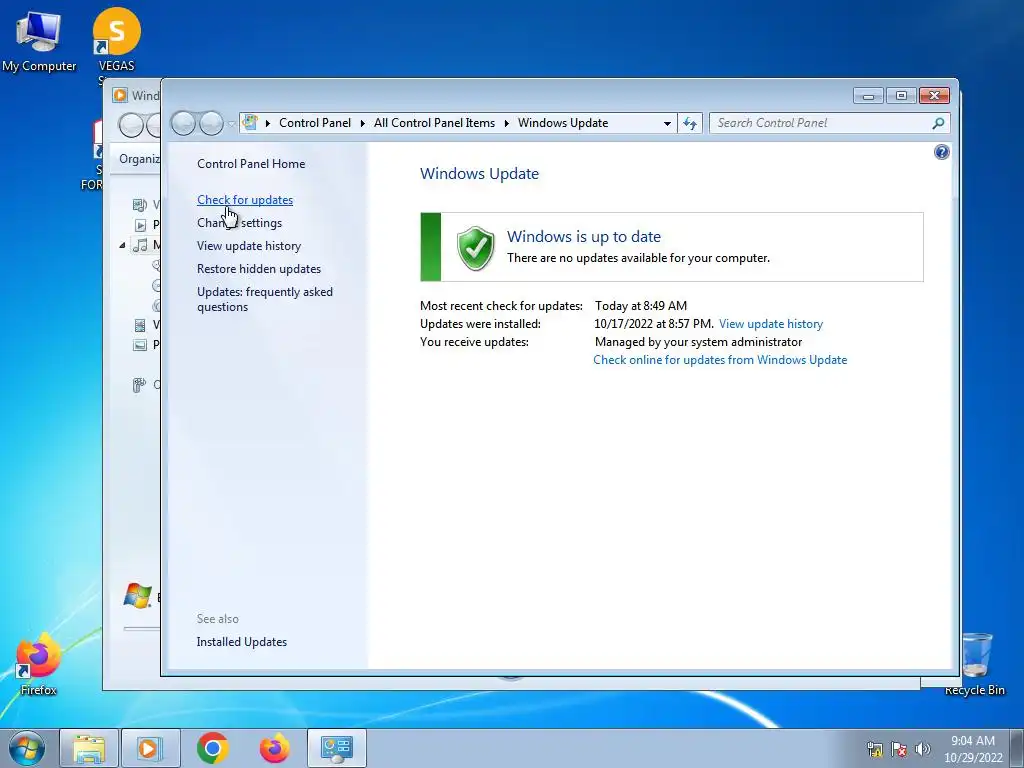Select the My Computer desktop icon
The width and height of the screenshot is (1024, 768).
click(39, 40)
